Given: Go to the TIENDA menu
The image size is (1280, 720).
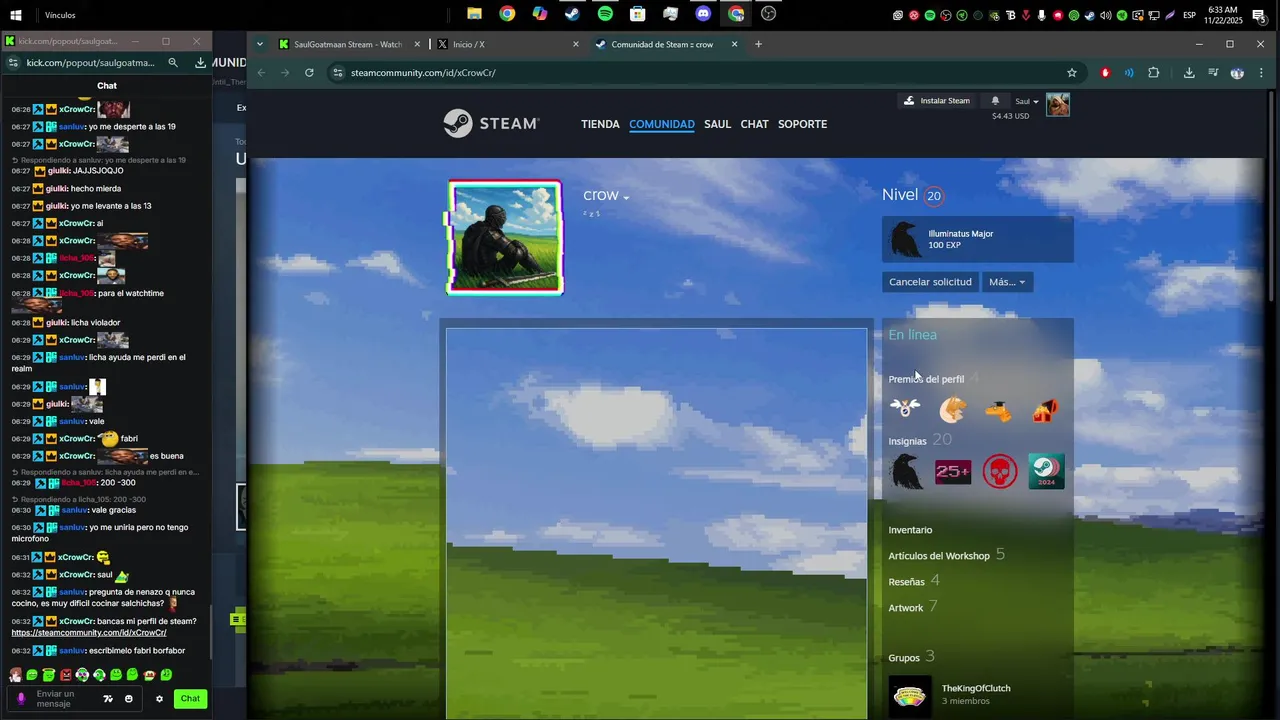Looking at the screenshot, I should [x=600, y=124].
